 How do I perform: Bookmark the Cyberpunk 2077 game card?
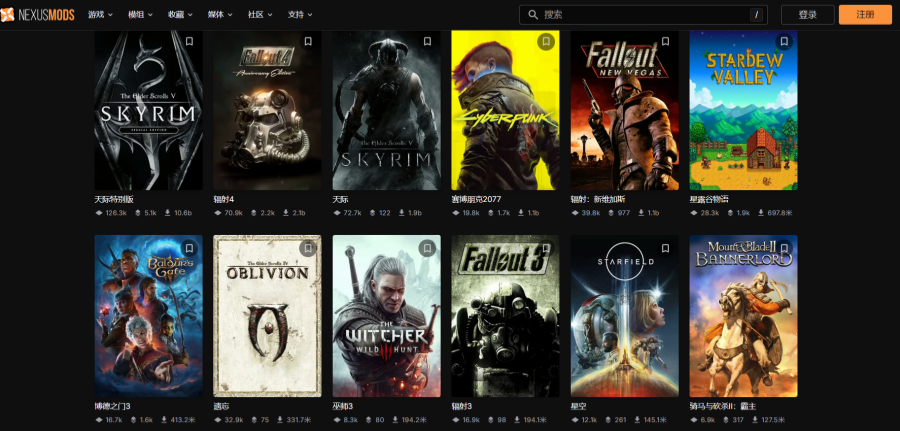pos(546,42)
